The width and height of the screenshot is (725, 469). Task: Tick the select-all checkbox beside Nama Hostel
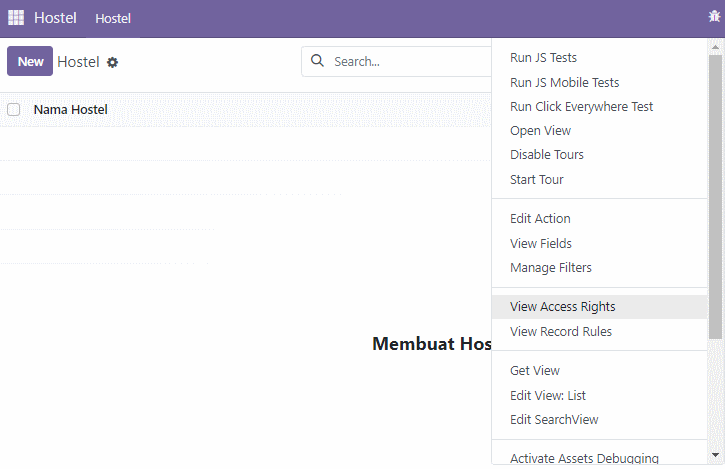pos(13,110)
